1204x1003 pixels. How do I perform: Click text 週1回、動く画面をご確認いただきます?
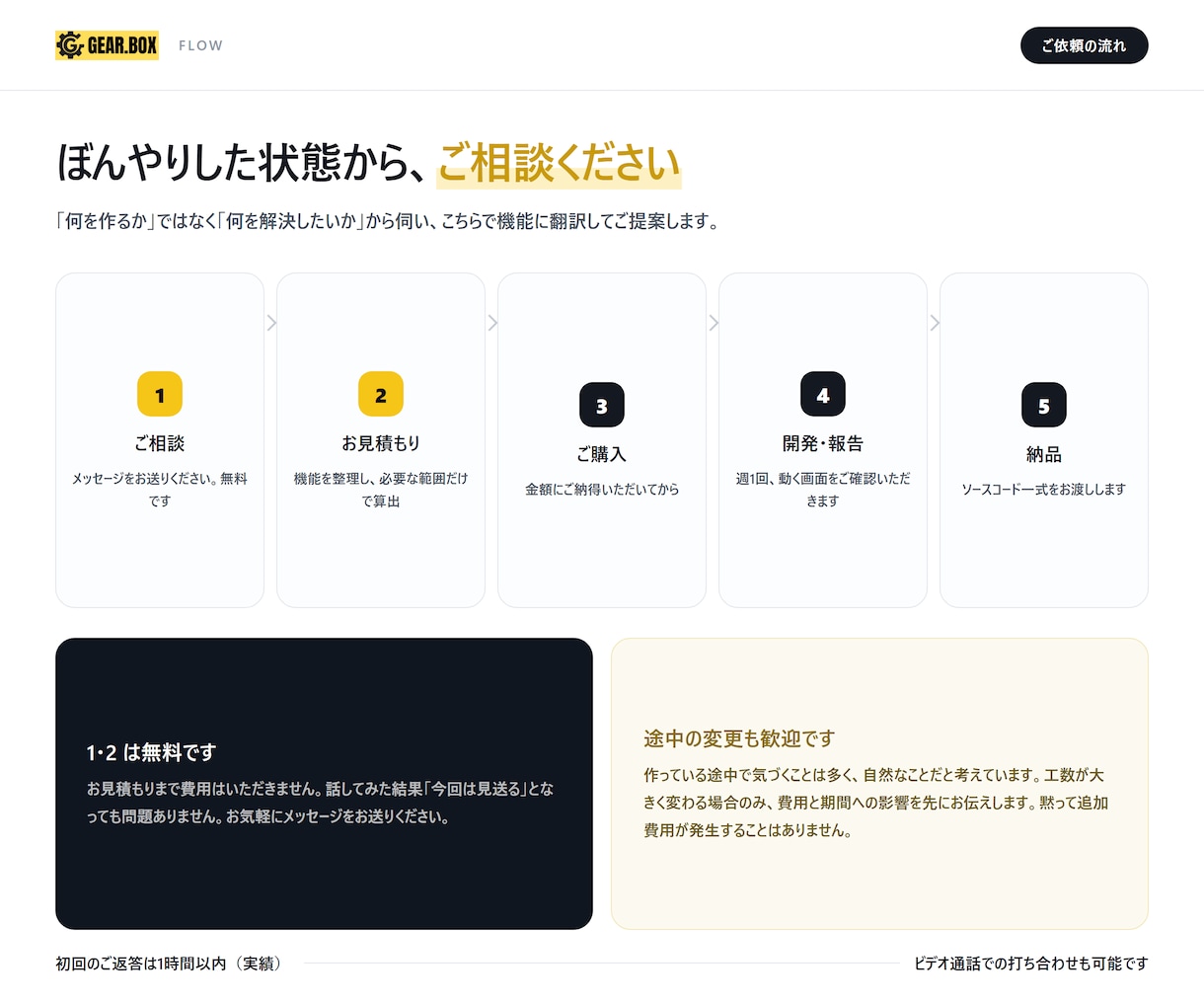(x=823, y=490)
